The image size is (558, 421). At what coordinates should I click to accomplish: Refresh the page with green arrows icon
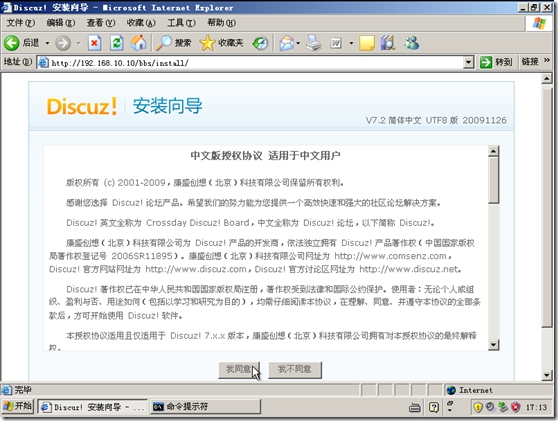coord(117,43)
